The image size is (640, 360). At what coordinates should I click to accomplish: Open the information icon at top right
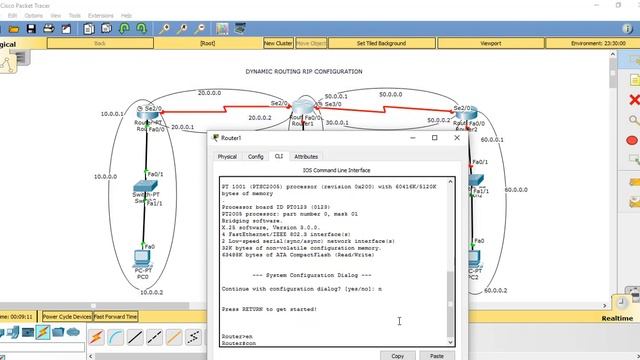click(x=627, y=29)
